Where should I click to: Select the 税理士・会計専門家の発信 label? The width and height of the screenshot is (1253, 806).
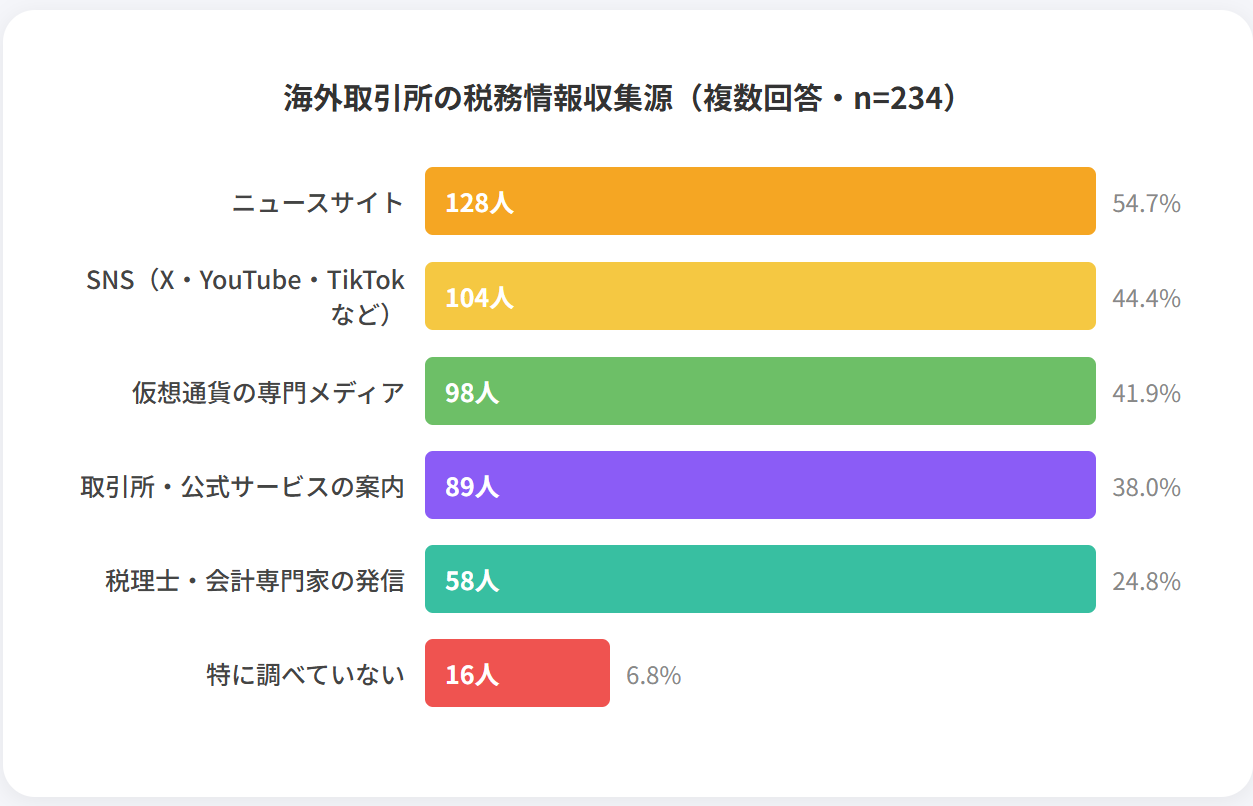pyautogui.click(x=255, y=581)
